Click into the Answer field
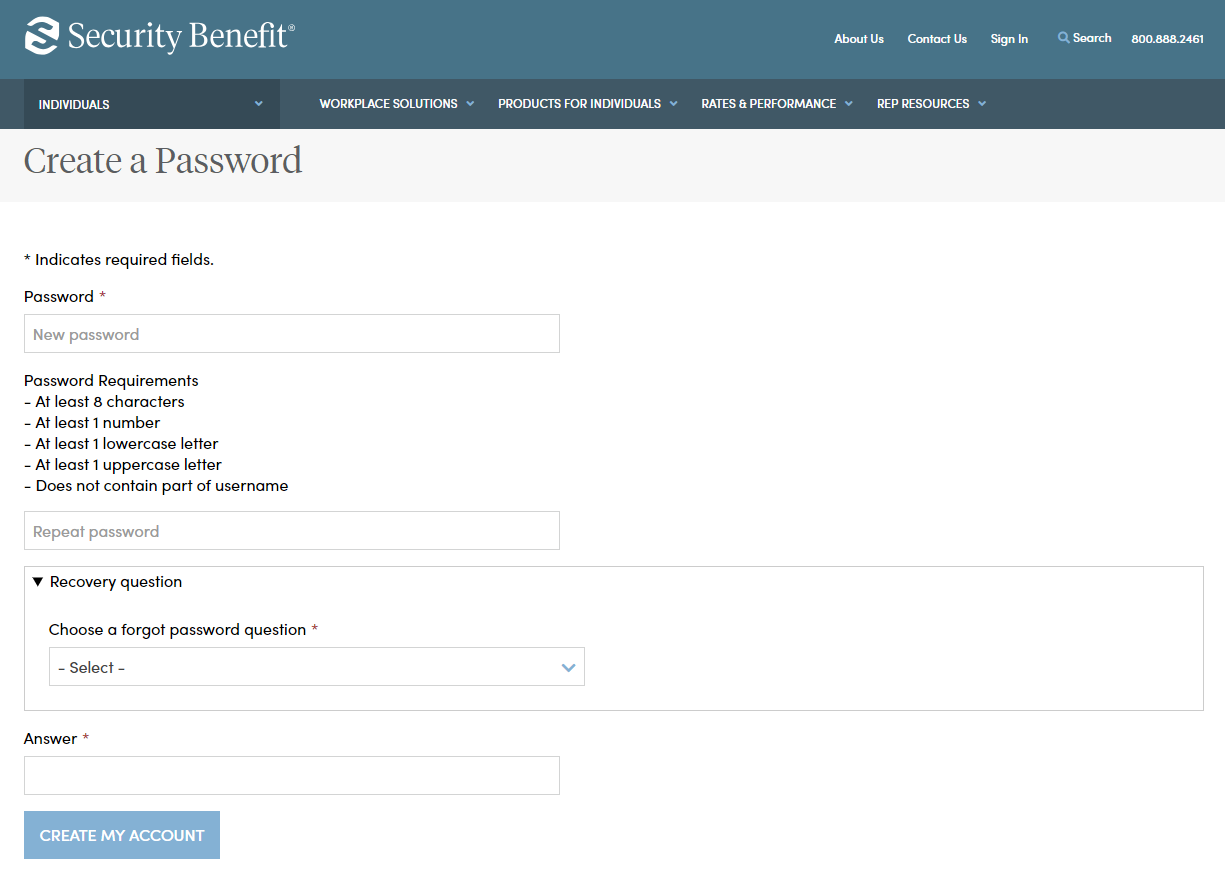This screenshot has width=1225, height=888. [x=292, y=776]
